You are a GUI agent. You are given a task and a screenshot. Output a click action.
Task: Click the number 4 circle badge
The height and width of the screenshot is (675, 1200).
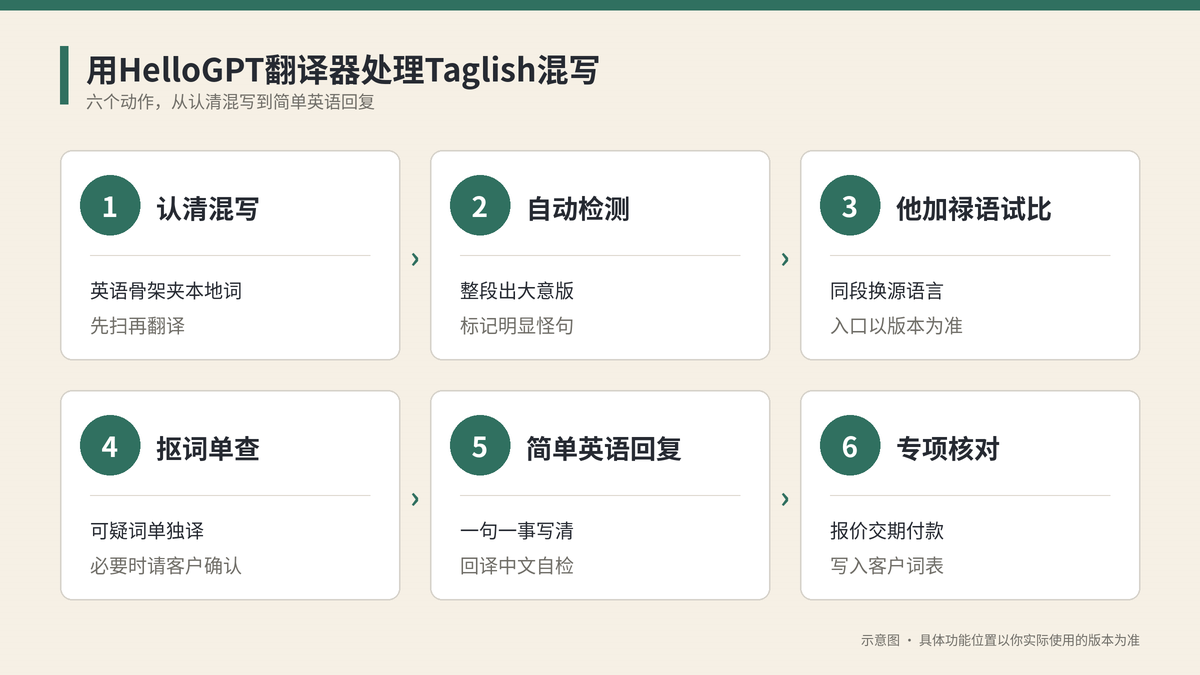[x=110, y=446]
